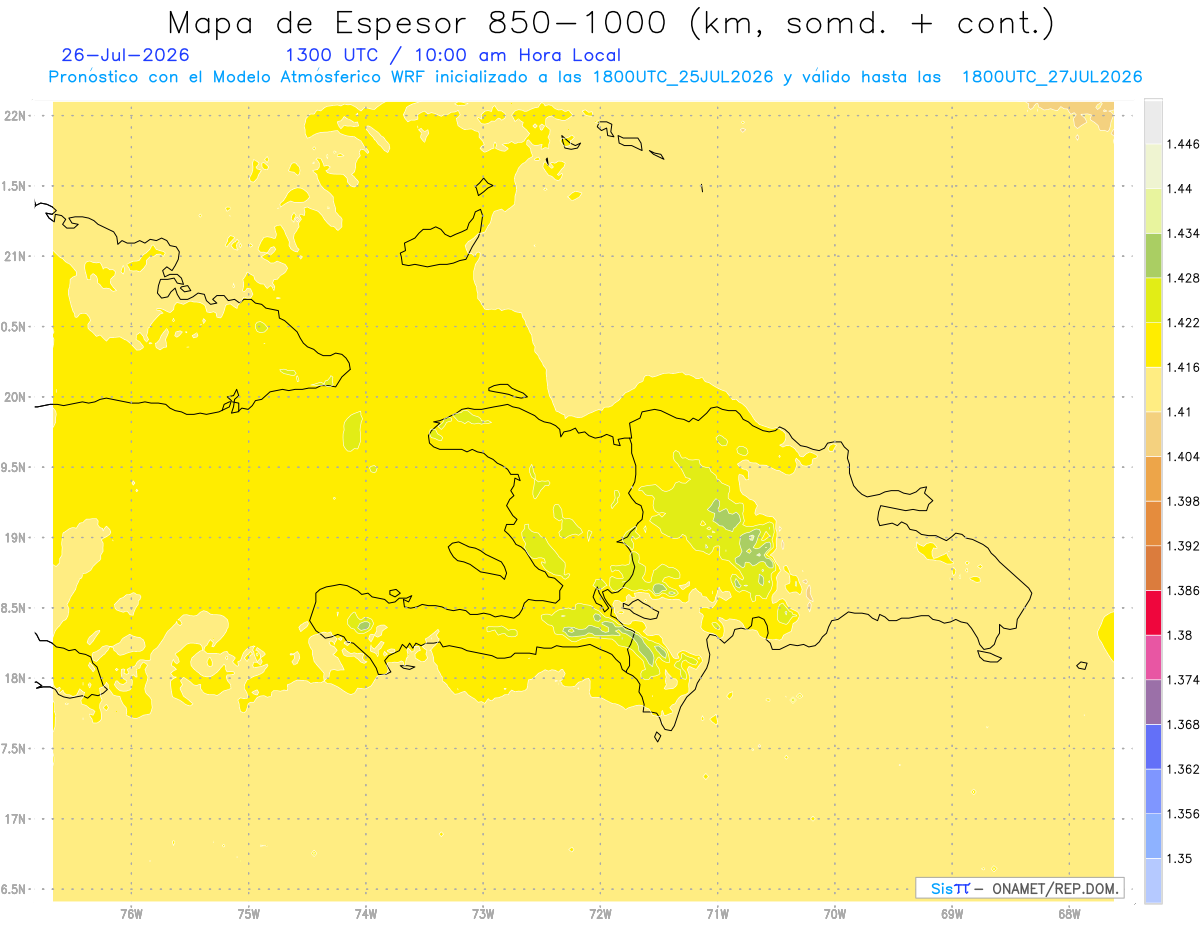
Task: Click the blue legend swatch between 1.362 and 1.368
Action: (1153, 746)
